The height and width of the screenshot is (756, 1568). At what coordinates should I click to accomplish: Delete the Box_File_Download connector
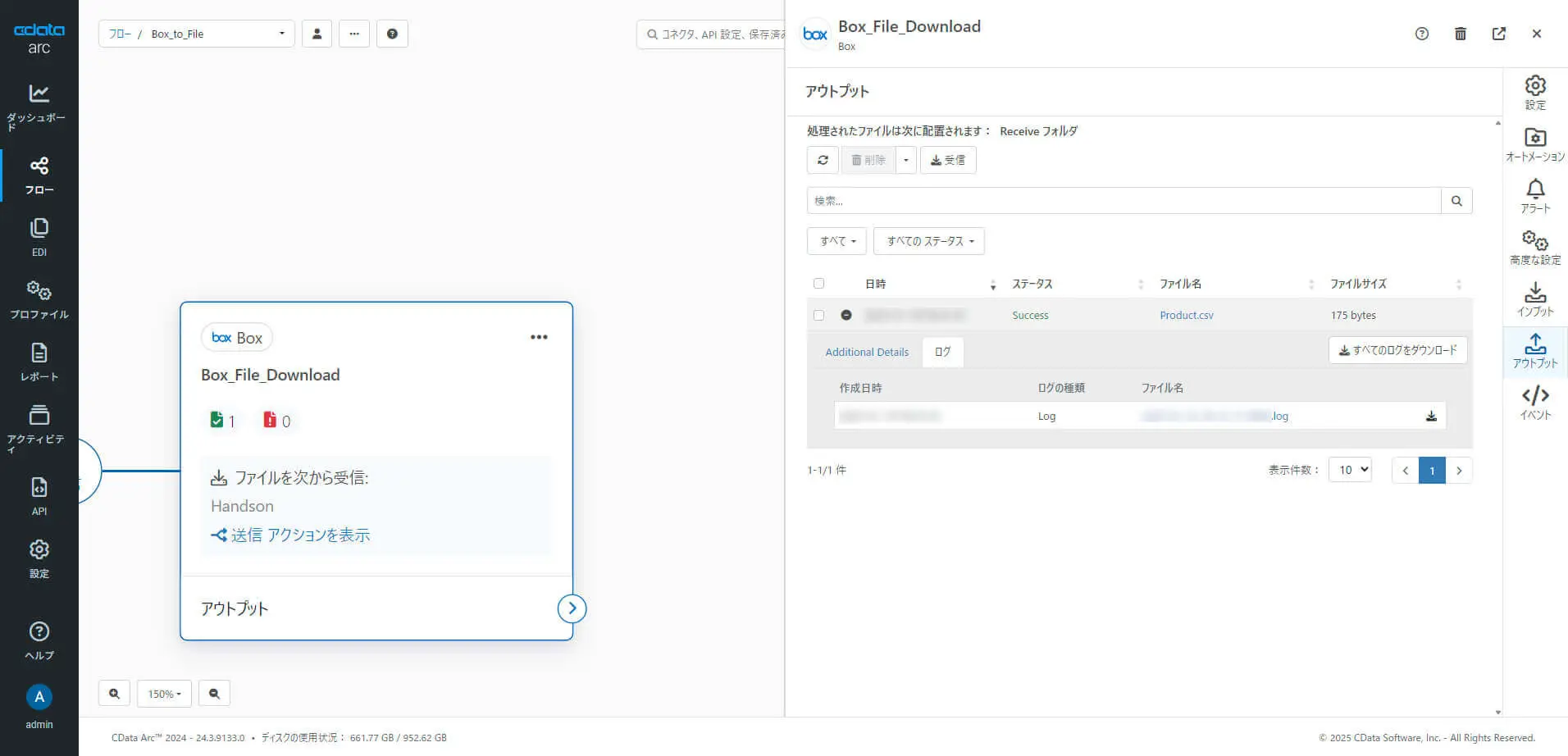(x=1461, y=34)
